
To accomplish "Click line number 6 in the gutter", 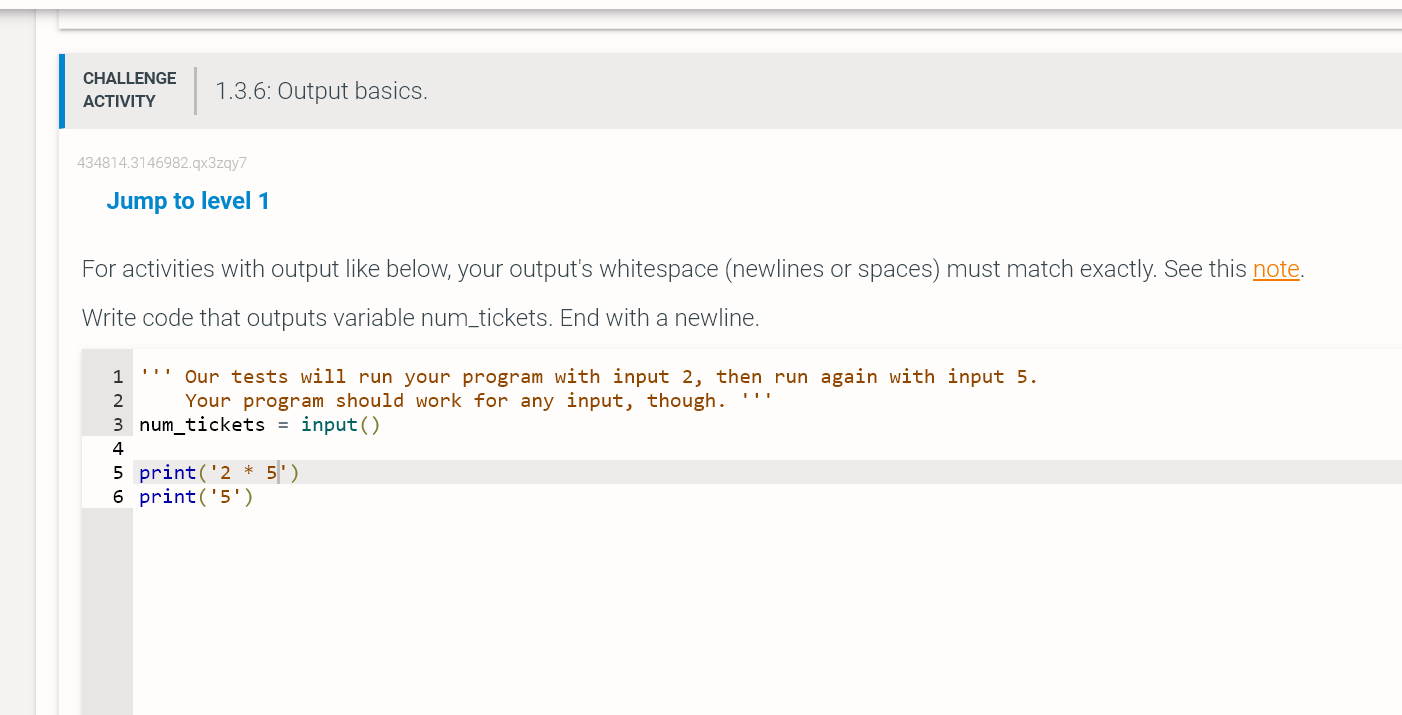I will click(117, 496).
